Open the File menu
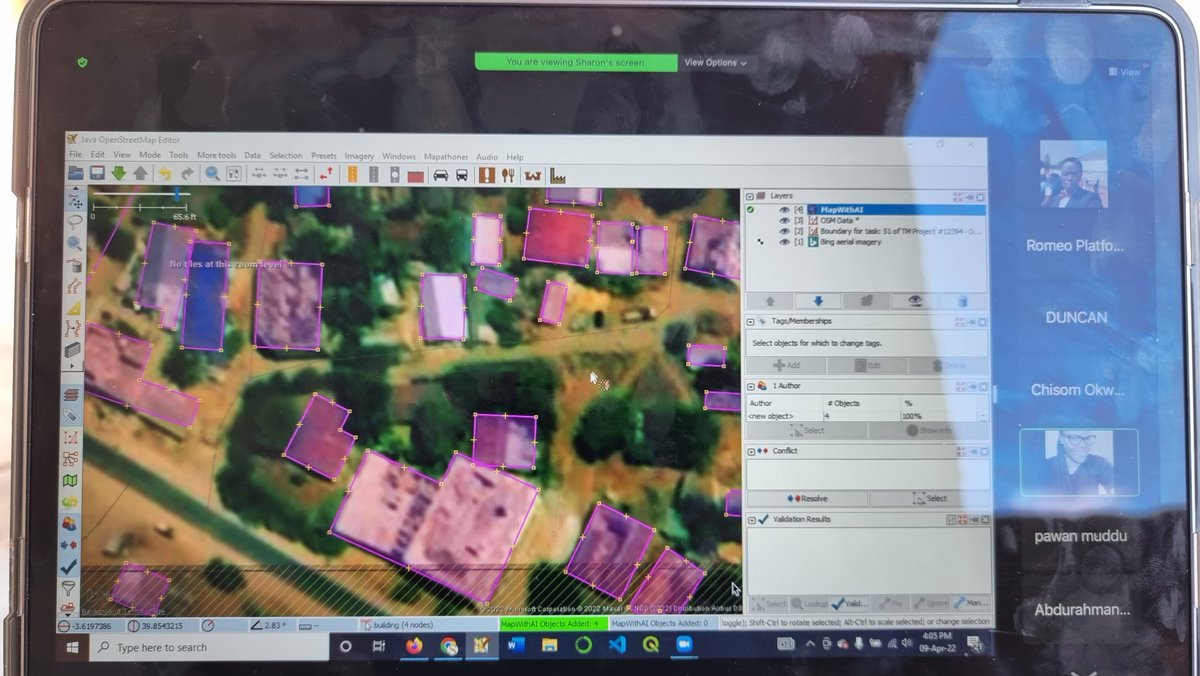Viewport: 1200px width, 676px height. [x=75, y=156]
